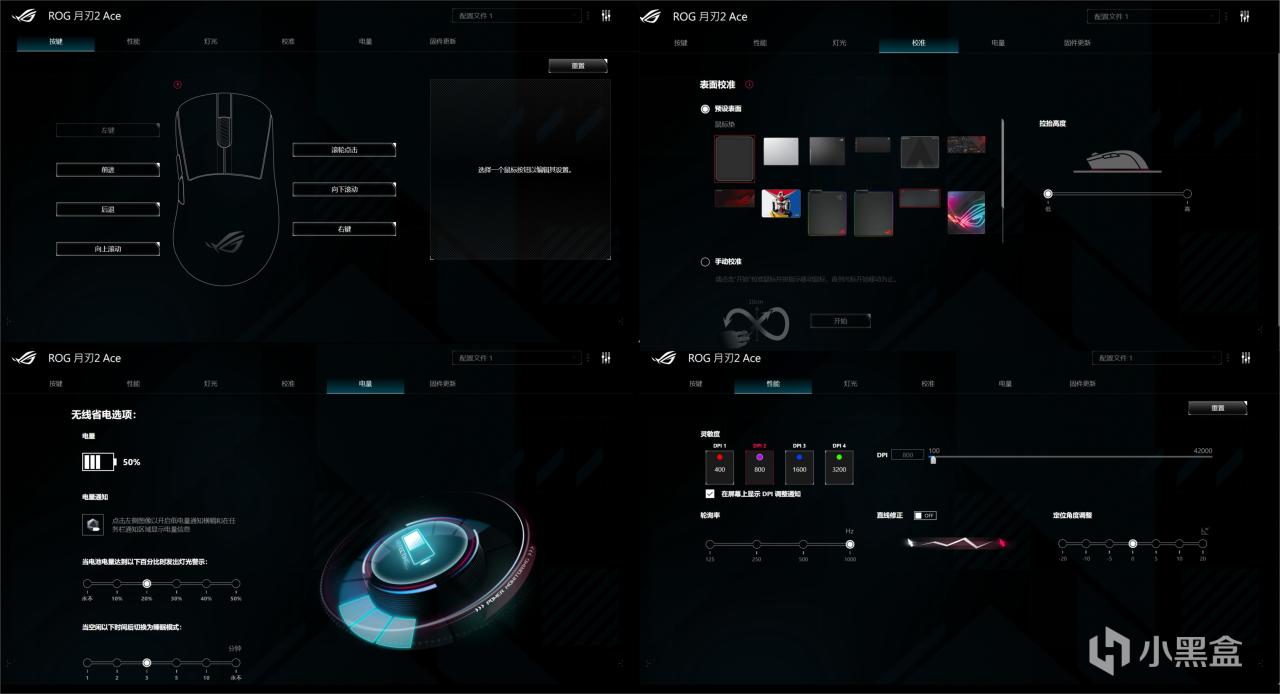1280x694 pixels.
Task: Select the gray gradient mouse pad preset
Action: (827, 151)
